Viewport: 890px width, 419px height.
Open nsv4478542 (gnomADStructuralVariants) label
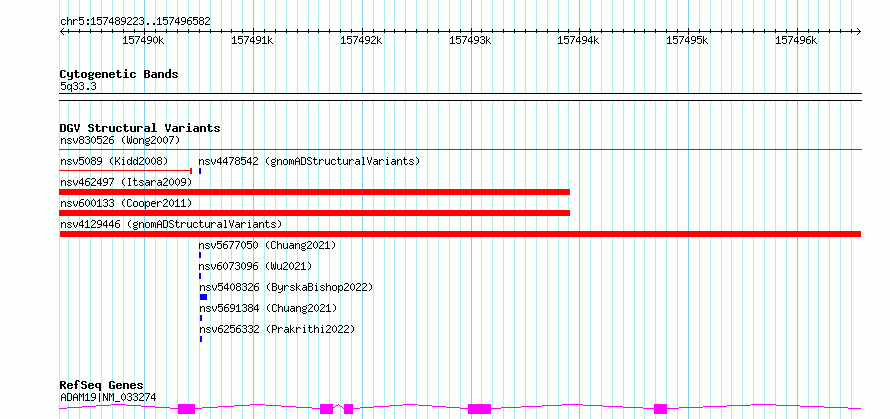click(309, 161)
